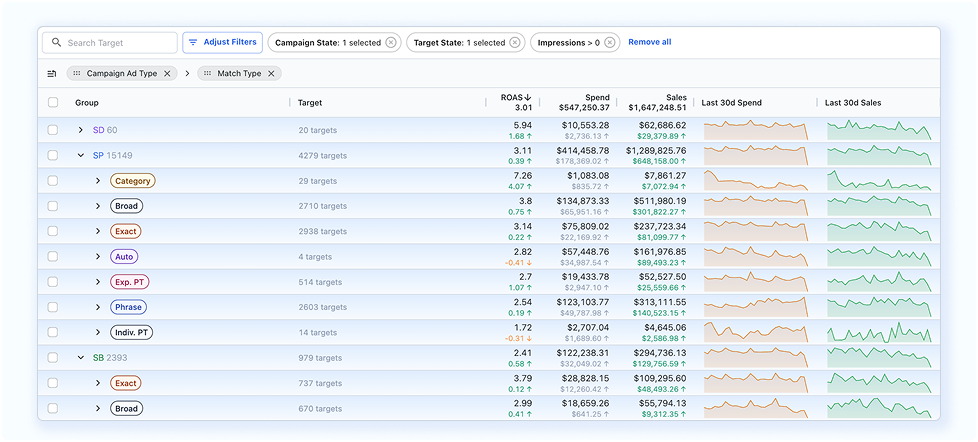
Task: Remove the Target State filter chip
Action: click(x=514, y=42)
